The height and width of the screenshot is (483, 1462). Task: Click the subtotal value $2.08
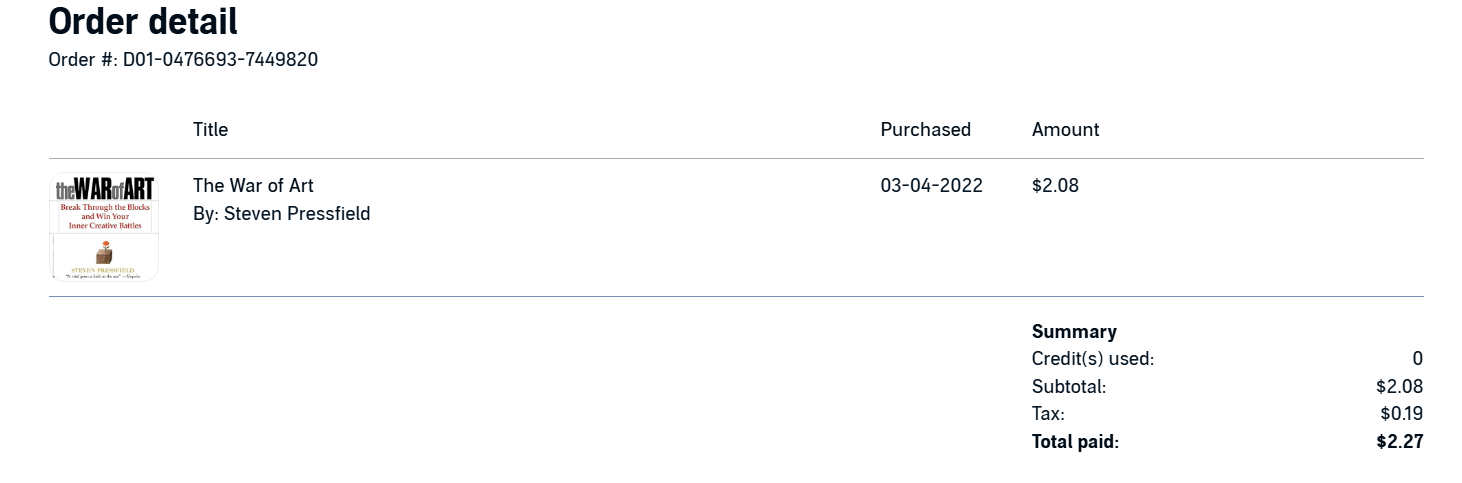(x=1399, y=387)
